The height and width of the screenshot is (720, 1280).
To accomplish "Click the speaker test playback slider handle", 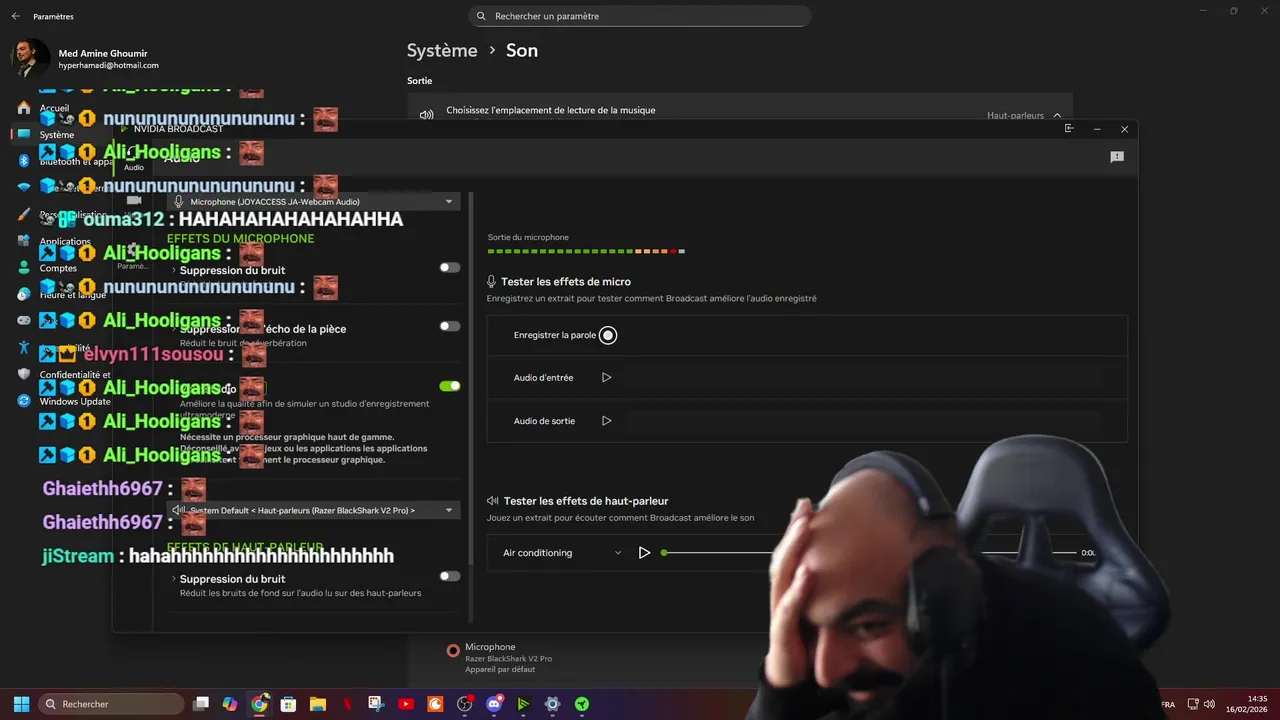I will [663, 553].
